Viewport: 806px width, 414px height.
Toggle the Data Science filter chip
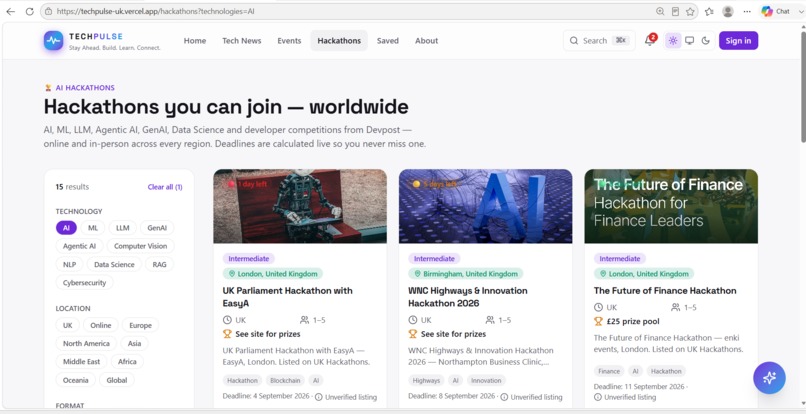point(114,264)
